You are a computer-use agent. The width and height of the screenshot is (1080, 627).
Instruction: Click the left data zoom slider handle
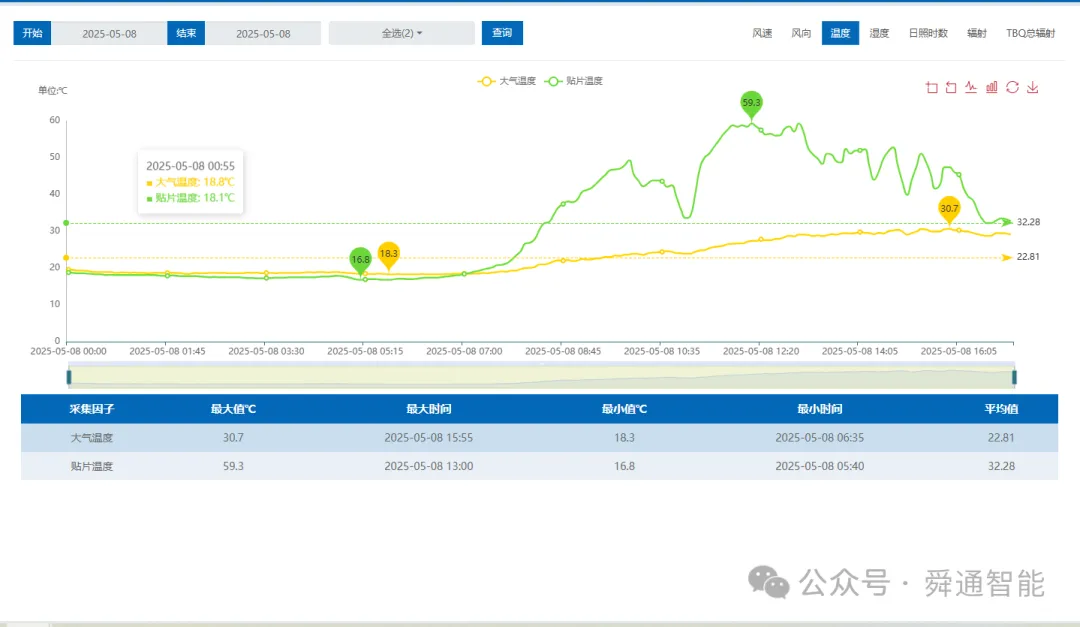pyautogui.click(x=69, y=377)
